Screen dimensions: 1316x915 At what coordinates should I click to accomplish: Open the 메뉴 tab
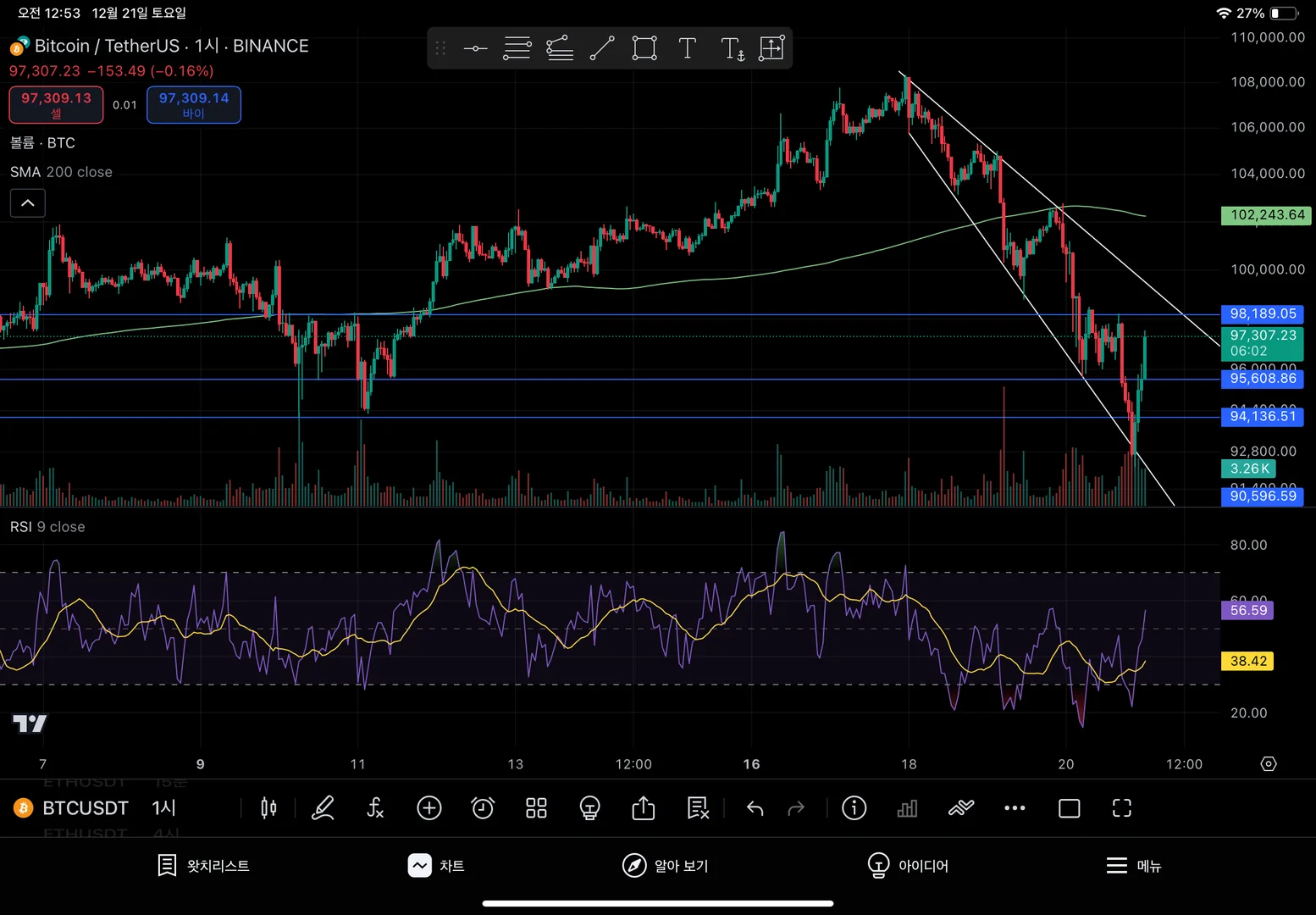[x=1134, y=866]
